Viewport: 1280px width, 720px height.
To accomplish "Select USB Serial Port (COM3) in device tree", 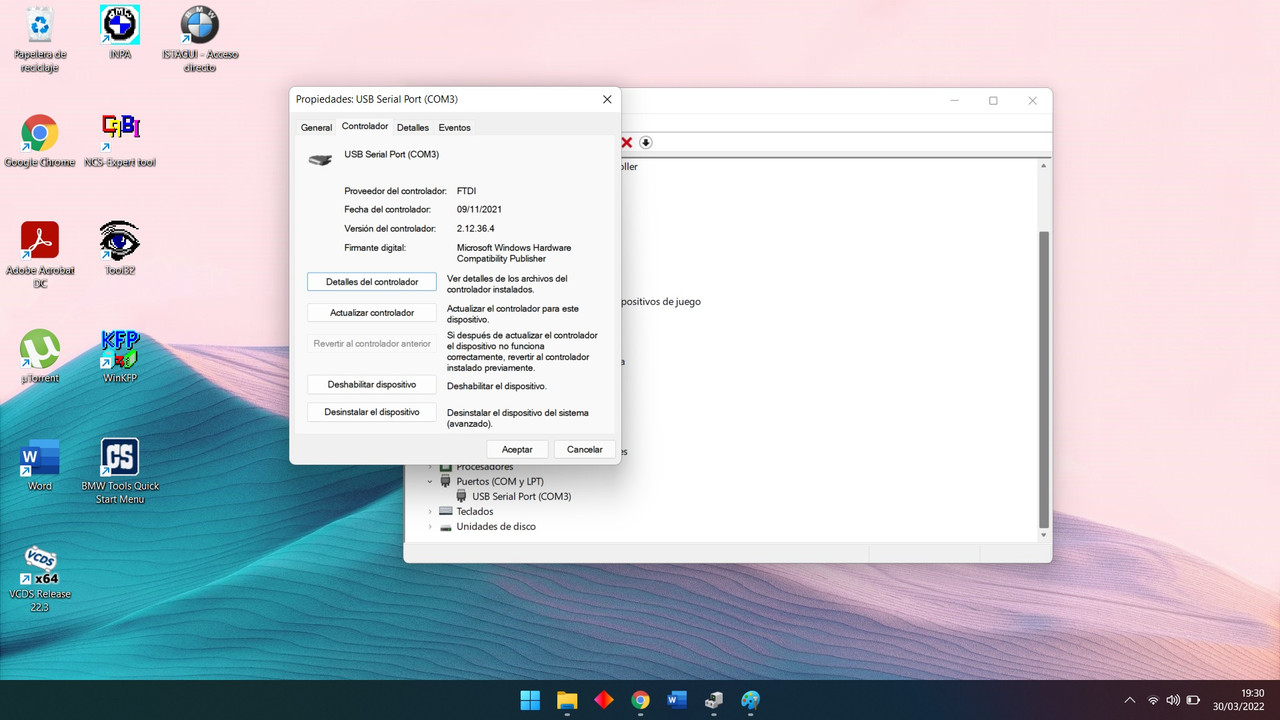I will tap(521, 497).
